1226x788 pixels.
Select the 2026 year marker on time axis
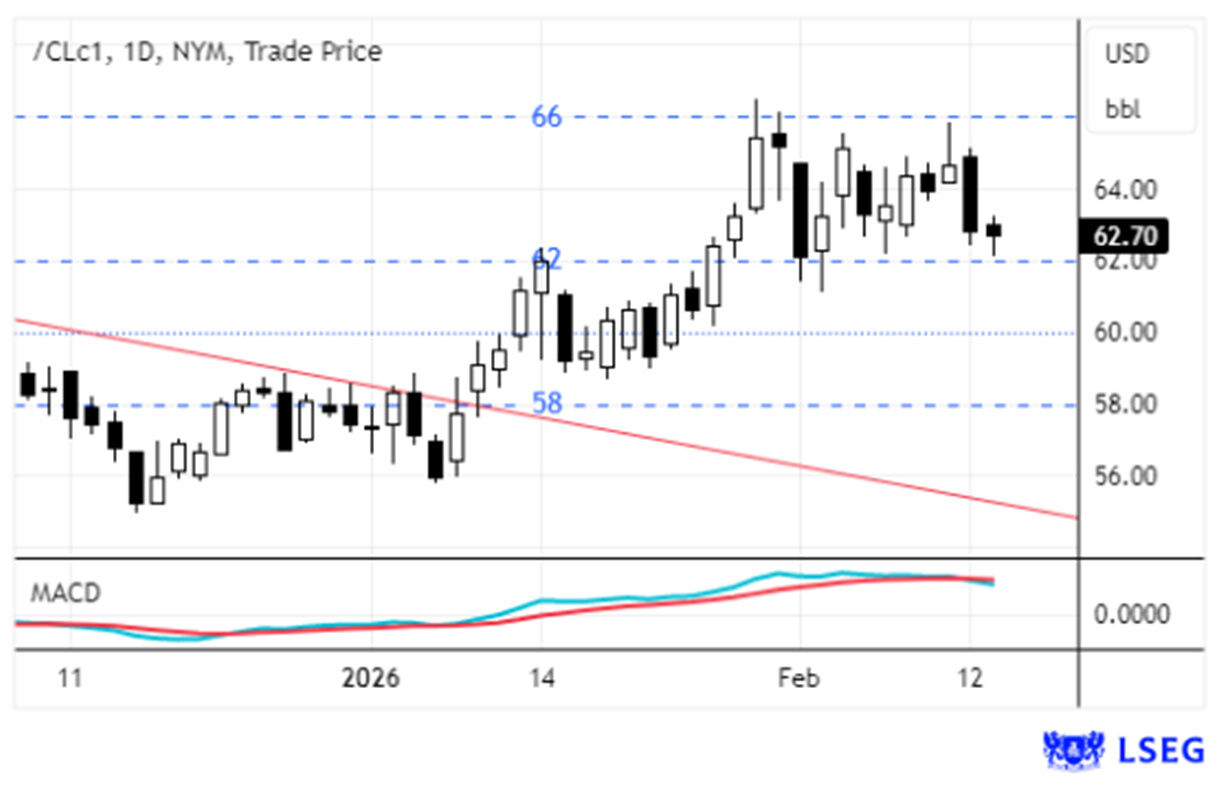[x=370, y=678]
